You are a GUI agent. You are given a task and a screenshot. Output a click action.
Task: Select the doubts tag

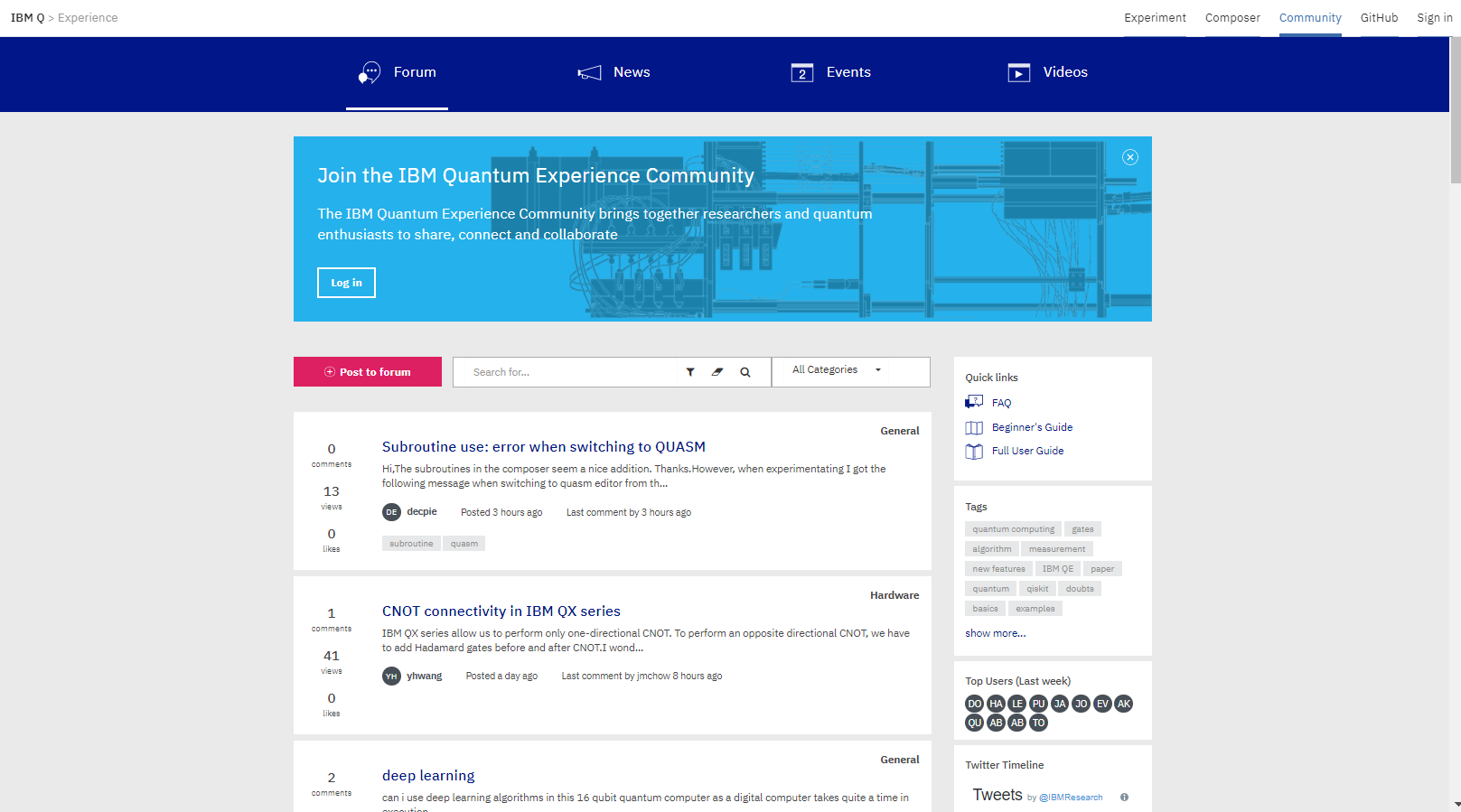[1080, 589]
